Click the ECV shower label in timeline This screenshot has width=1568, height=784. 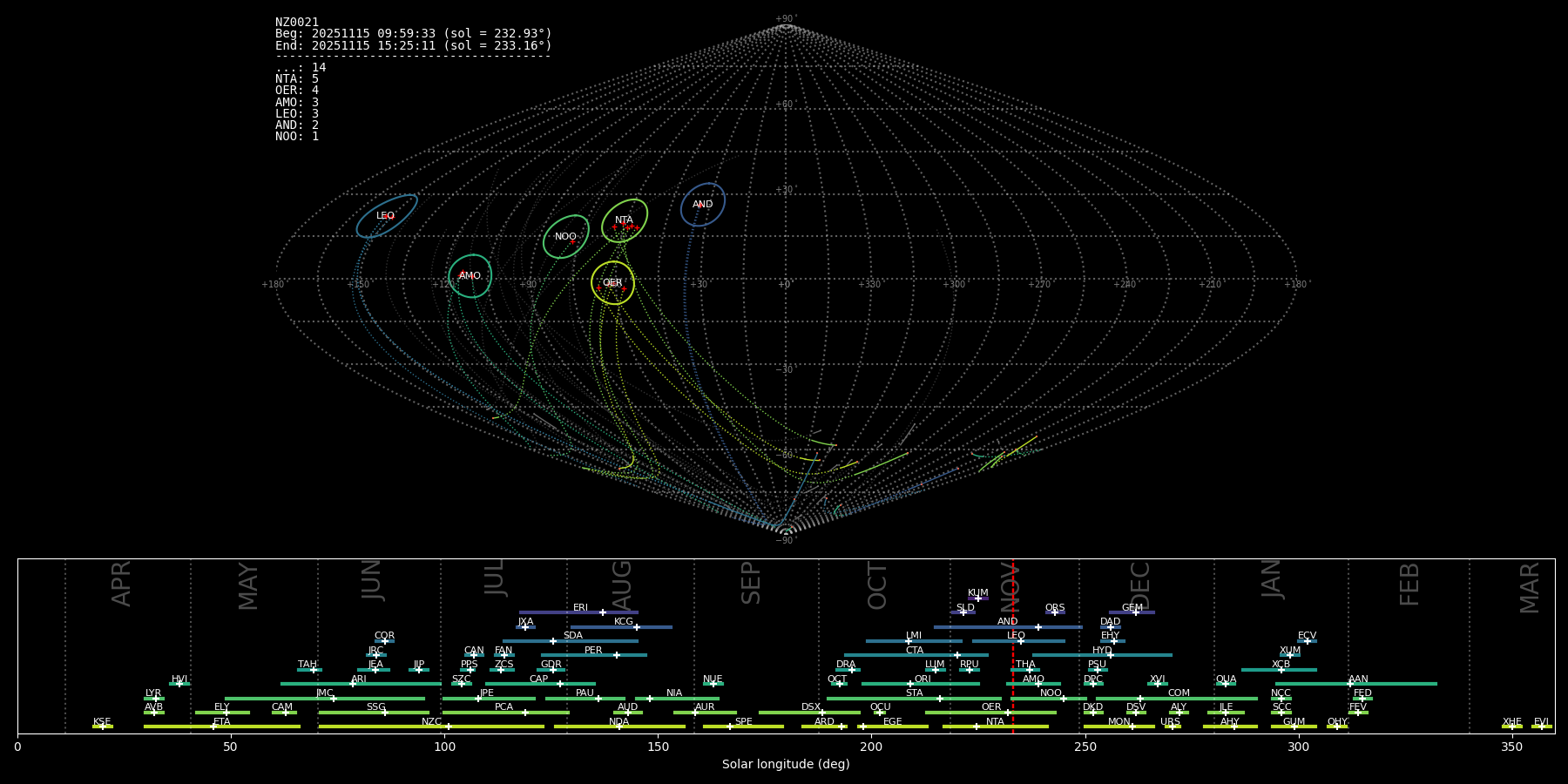point(1307,636)
